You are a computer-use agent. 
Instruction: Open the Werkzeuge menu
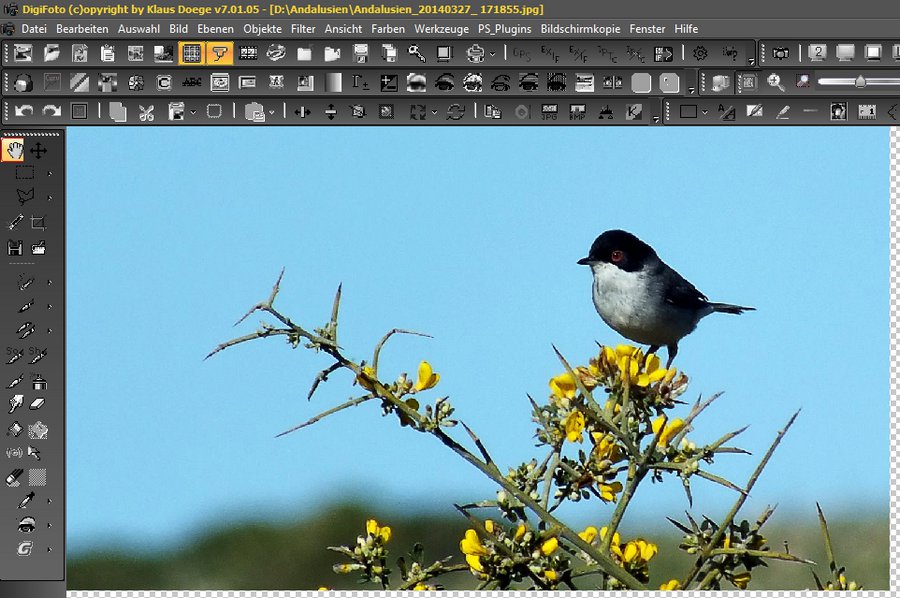coord(441,29)
